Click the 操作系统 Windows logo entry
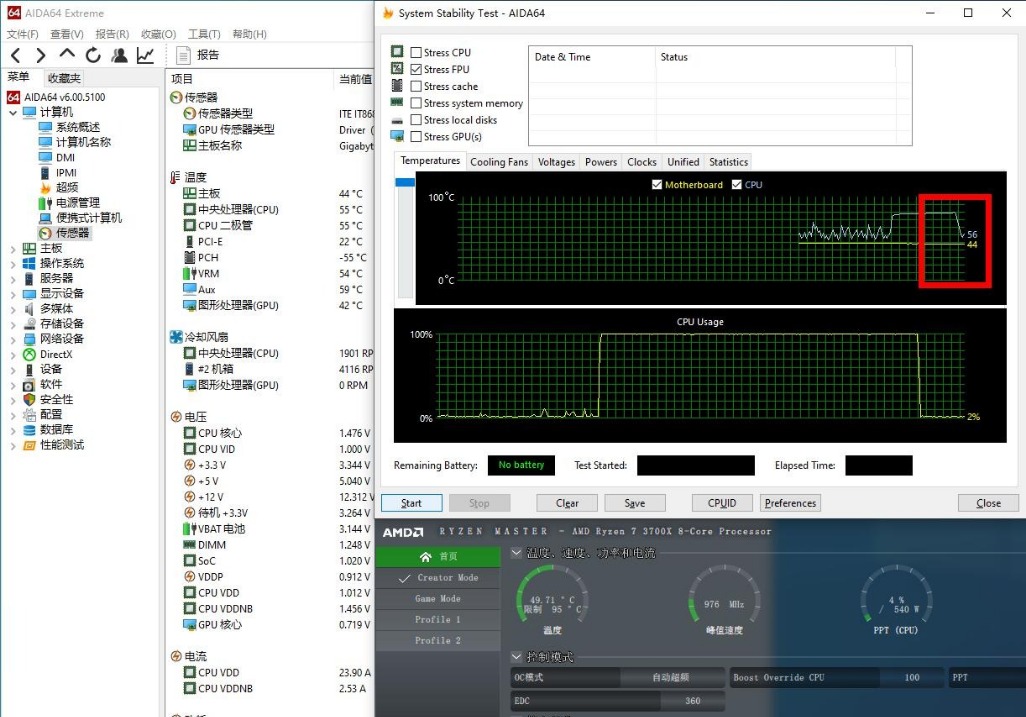Image resolution: width=1026 pixels, height=717 pixels. pos(29,263)
